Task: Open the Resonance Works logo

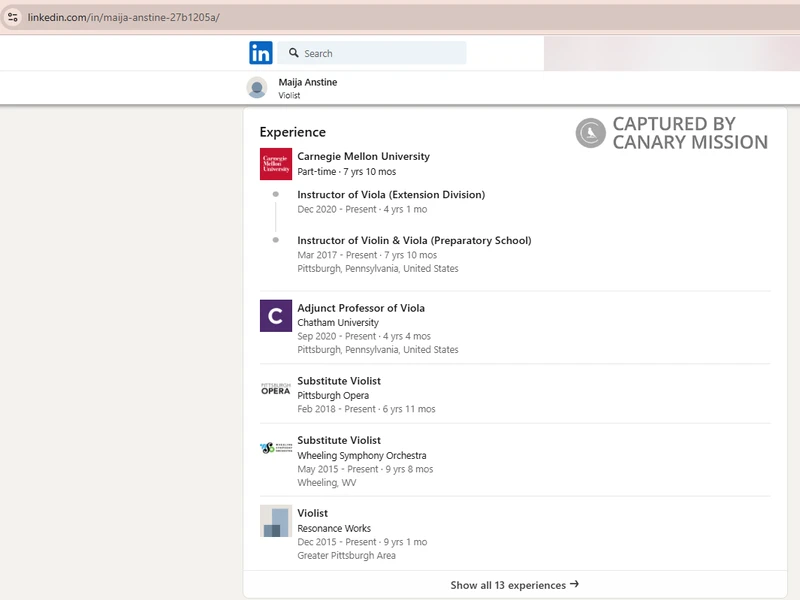Action: [x=276, y=521]
